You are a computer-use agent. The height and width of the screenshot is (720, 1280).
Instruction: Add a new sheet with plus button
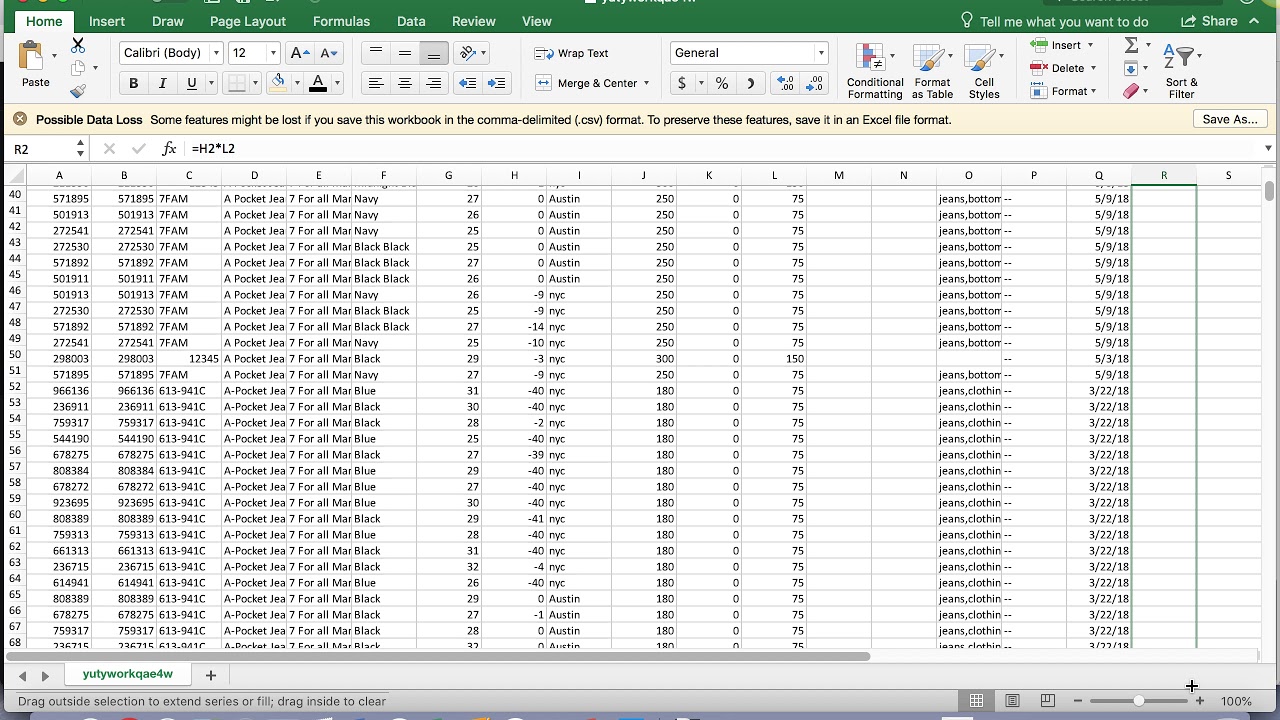click(x=210, y=675)
